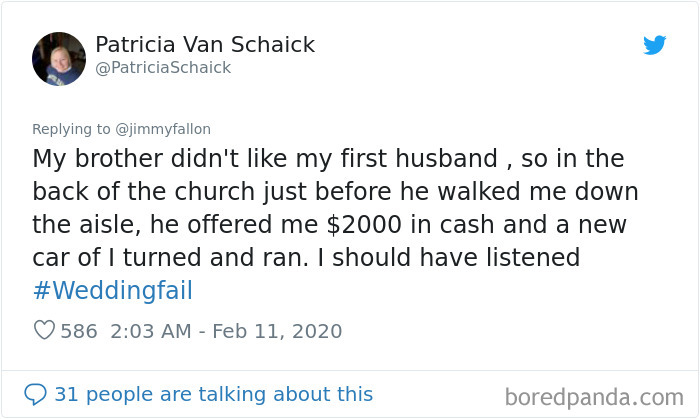Image resolution: width=700 pixels, height=419 pixels.
Task: Open "31 people are talking about this"
Action: pos(213,394)
